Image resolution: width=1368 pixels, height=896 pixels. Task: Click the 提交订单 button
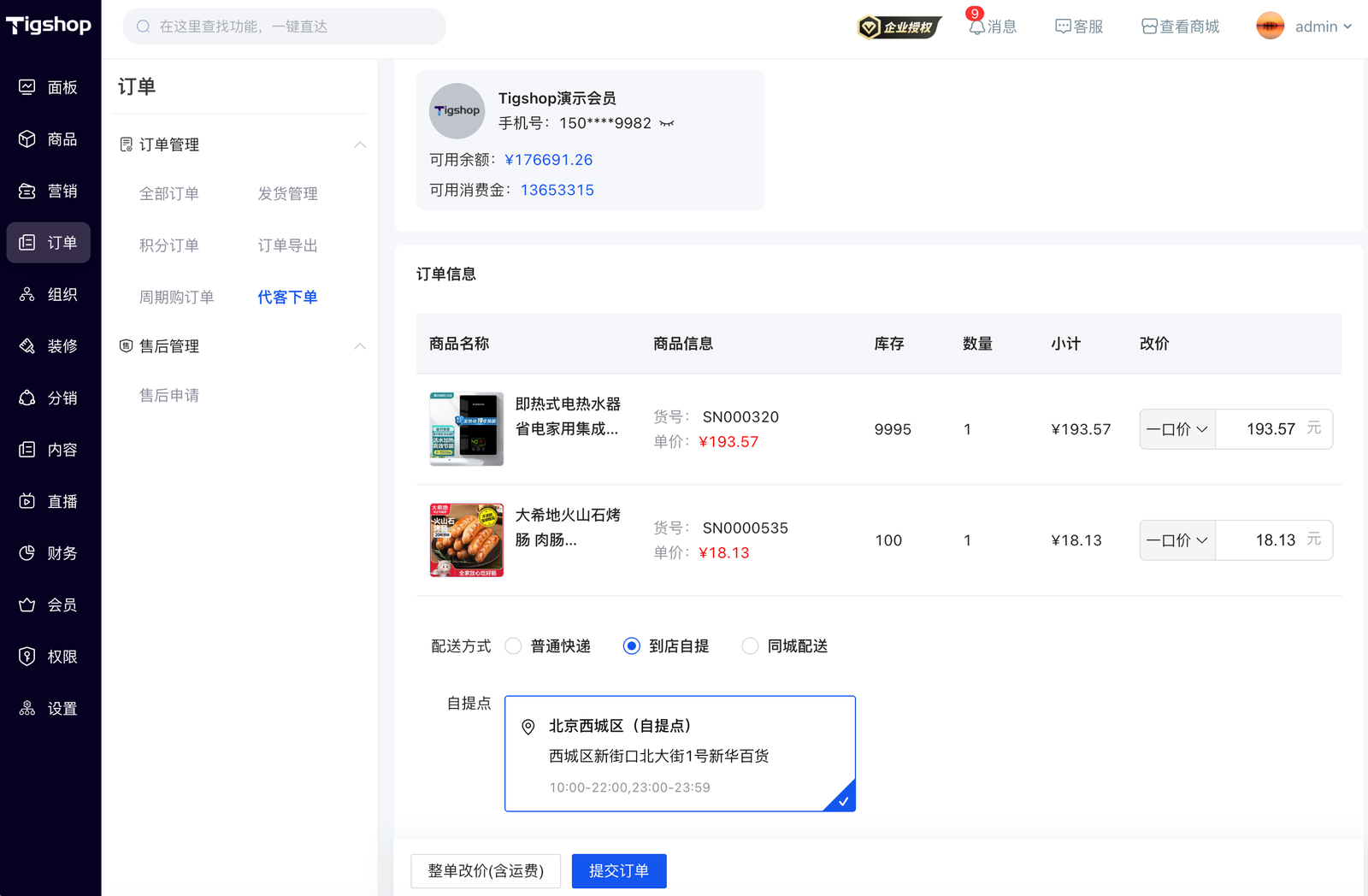click(x=618, y=871)
